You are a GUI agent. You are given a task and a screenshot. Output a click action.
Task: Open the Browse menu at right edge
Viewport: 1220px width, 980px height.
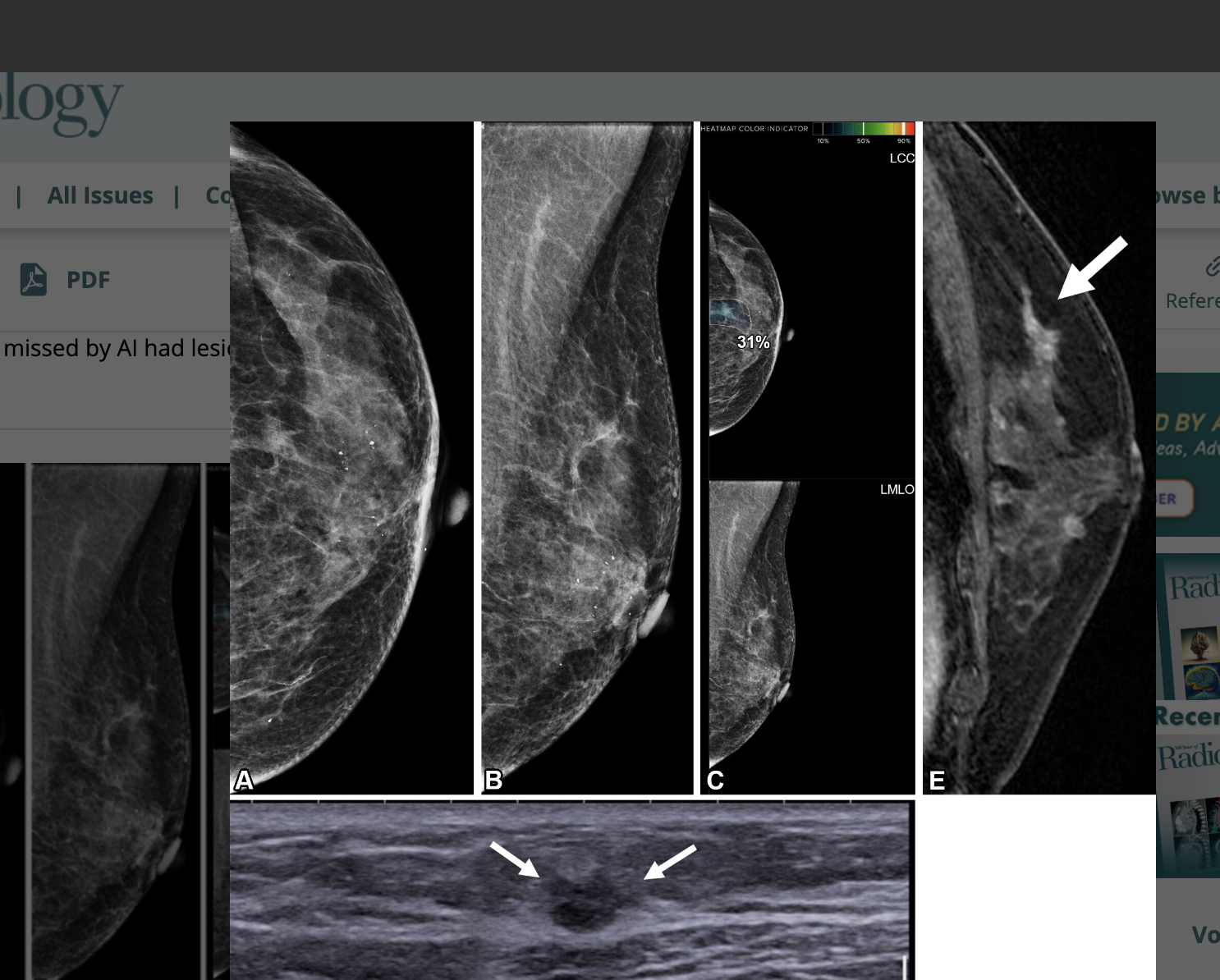(x=1187, y=195)
